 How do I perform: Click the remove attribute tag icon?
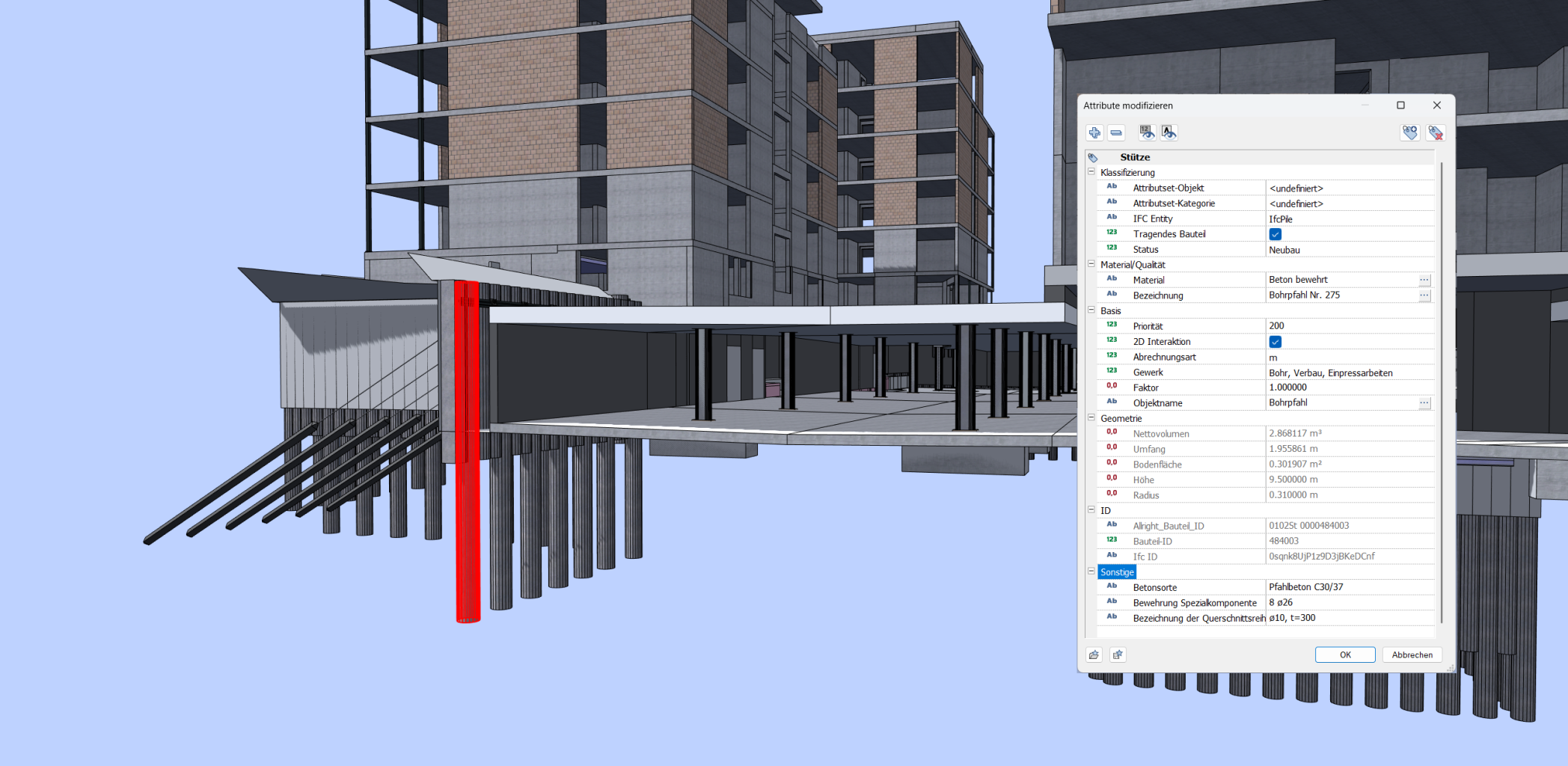click(1435, 133)
